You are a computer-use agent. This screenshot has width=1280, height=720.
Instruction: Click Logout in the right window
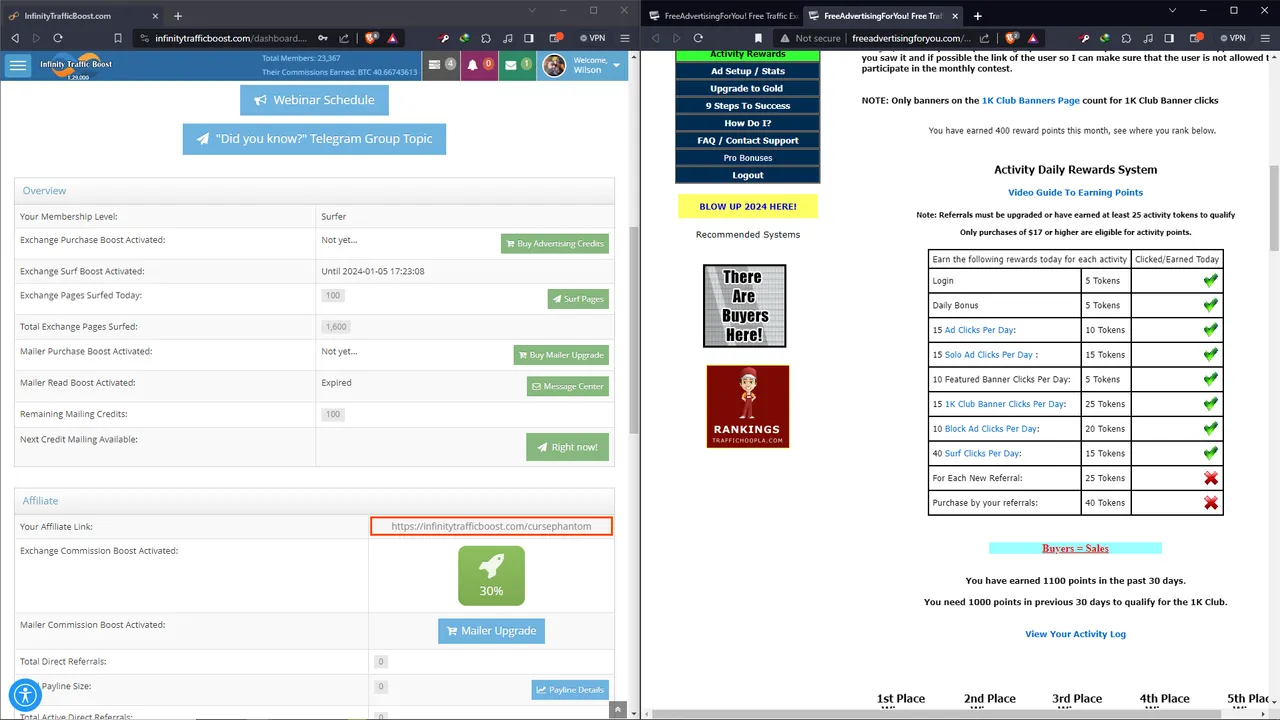pyautogui.click(x=747, y=175)
